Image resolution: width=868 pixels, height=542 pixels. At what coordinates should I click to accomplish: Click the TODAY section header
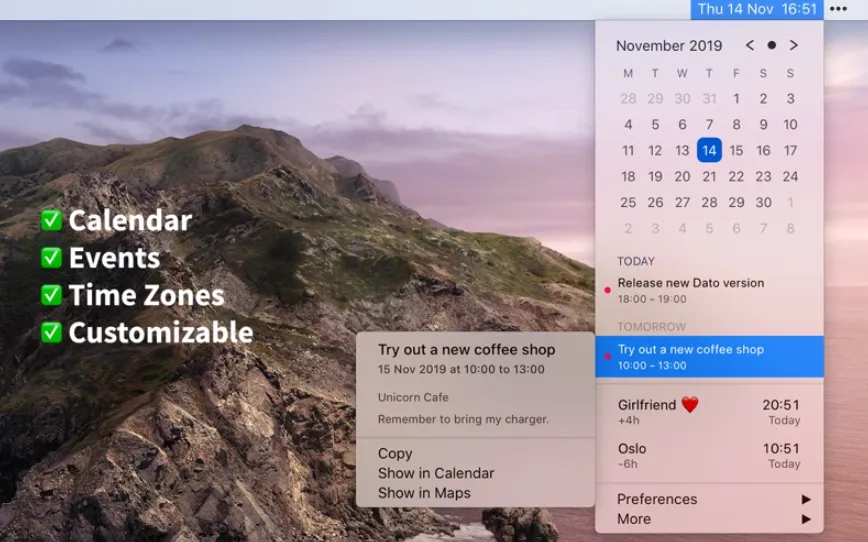[636, 261]
